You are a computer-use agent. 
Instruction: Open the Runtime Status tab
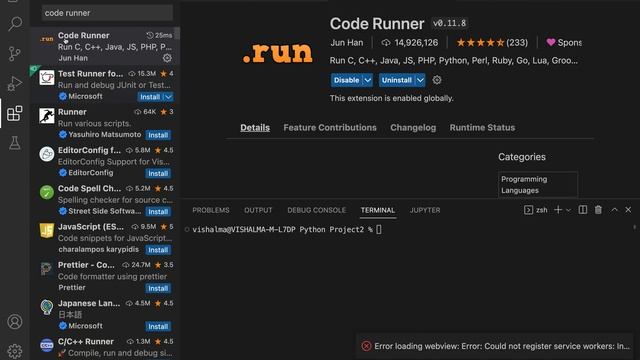click(x=482, y=128)
